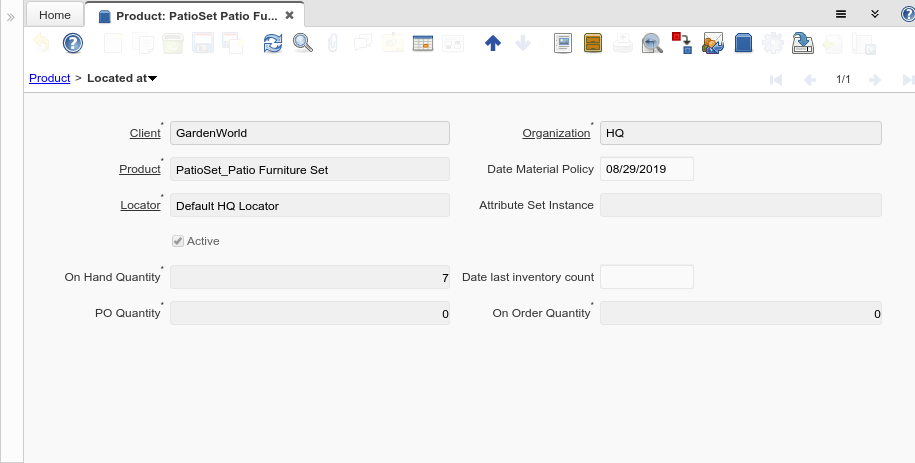Go to parent record with the up arrow
This screenshot has width=915, height=463.
pyautogui.click(x=492, y=43)
